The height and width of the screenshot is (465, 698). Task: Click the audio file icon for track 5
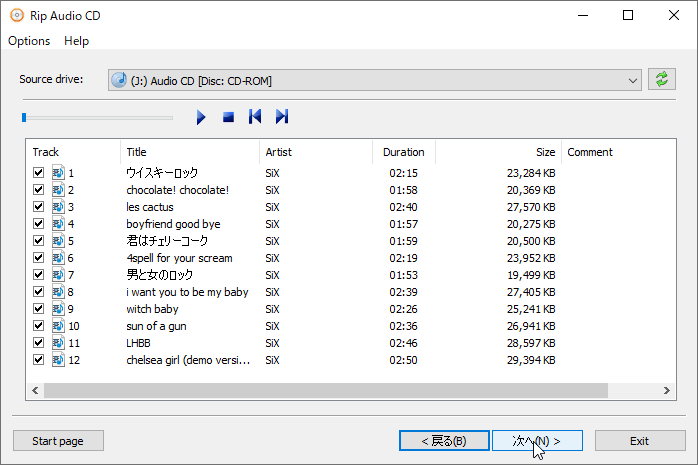[x=58, y=241]
